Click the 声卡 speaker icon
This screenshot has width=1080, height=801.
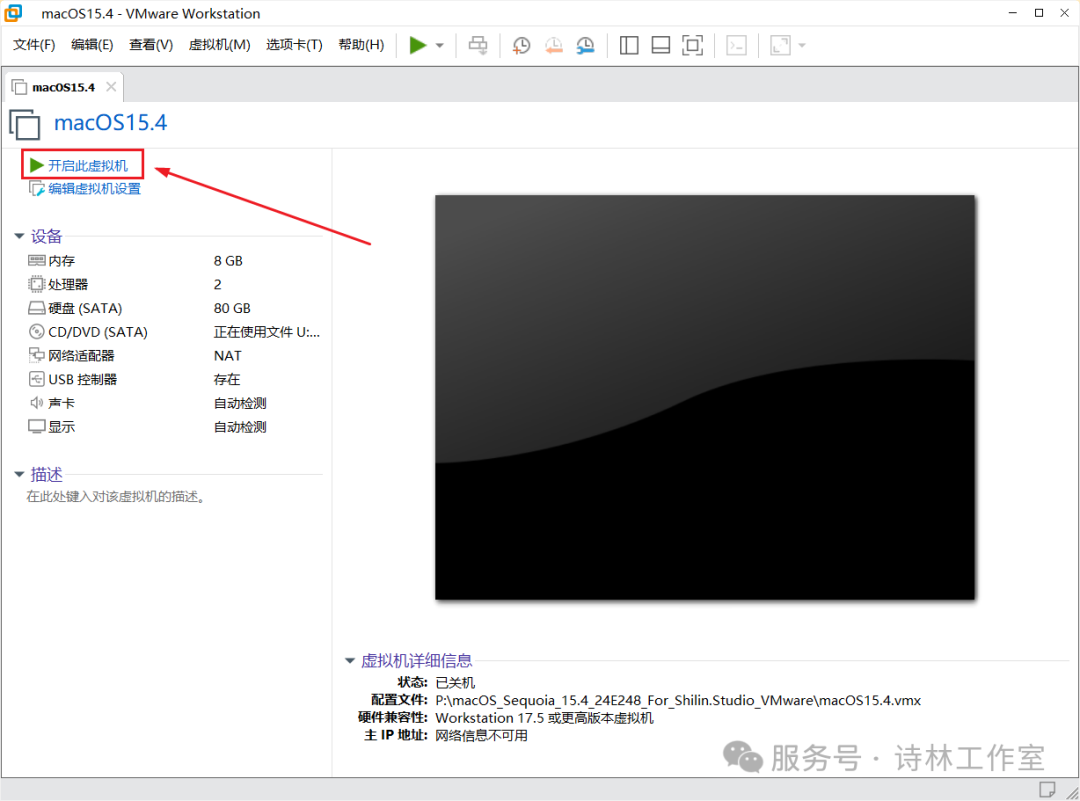point(37,403)
